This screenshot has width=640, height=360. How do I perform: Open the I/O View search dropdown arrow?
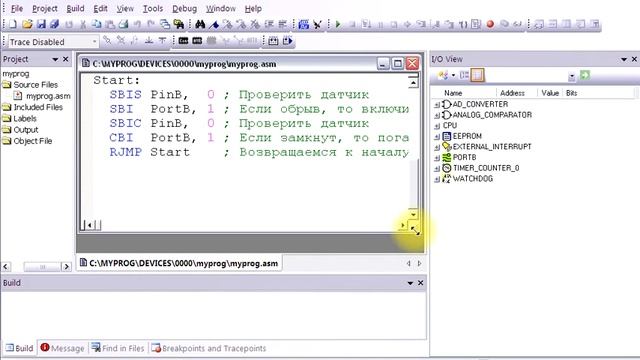(571, 76)
